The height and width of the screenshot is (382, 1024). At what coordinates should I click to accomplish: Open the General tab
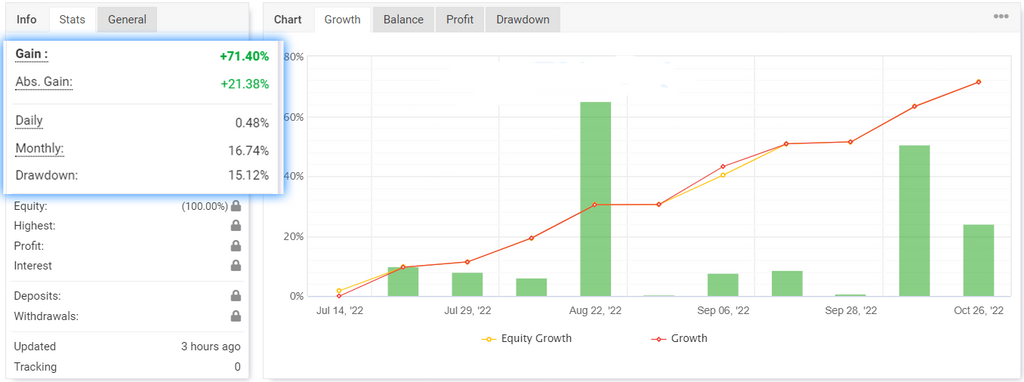[x=127, y=20]
